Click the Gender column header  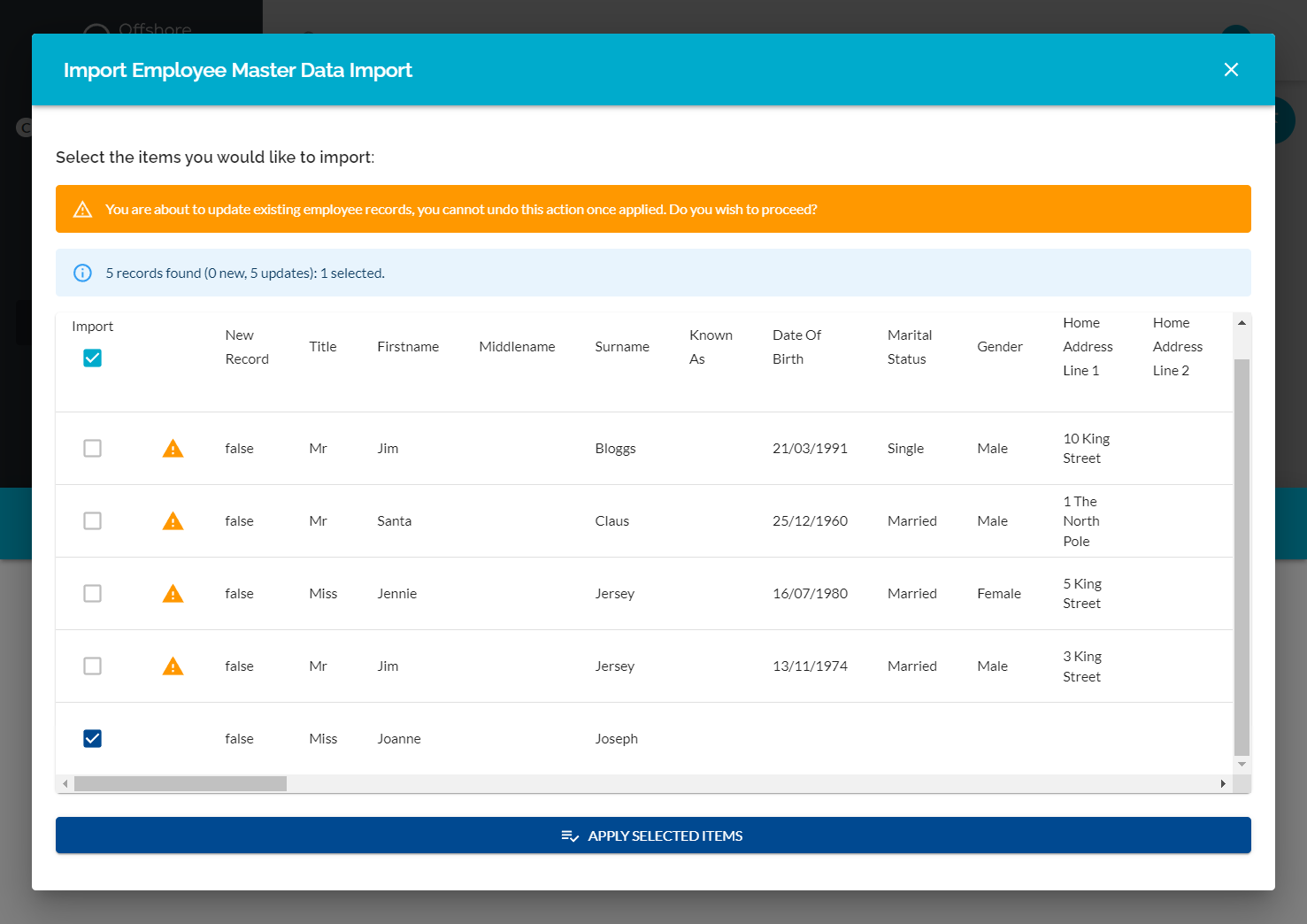[1000, 347]
